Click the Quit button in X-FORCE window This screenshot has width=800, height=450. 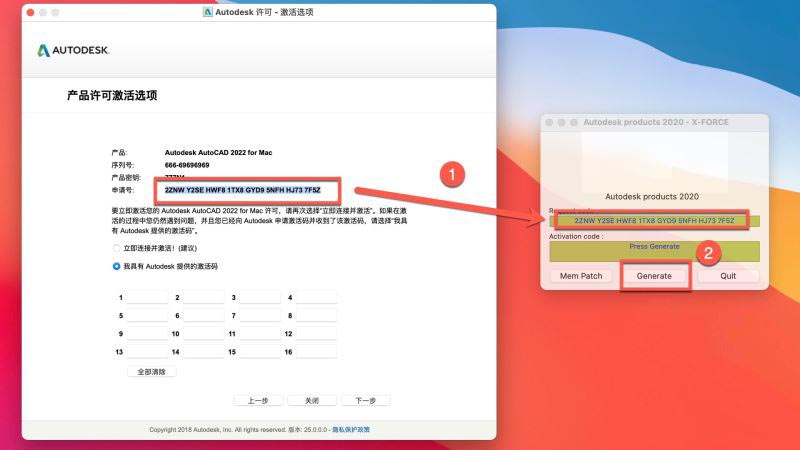[728, 276]
